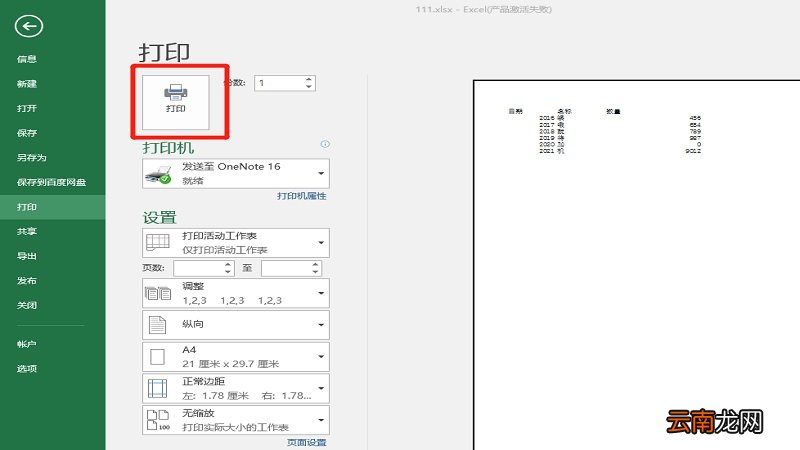Select 新建 in the sidebar

tap(27, 84)
